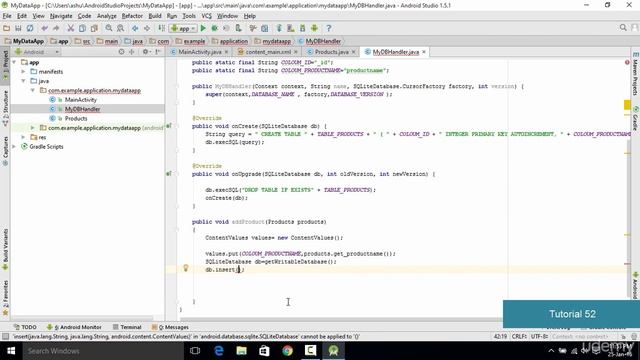Click the mydataapp breadcrumb
Viewport: 640px width, 360px height.
click(276, 41)
